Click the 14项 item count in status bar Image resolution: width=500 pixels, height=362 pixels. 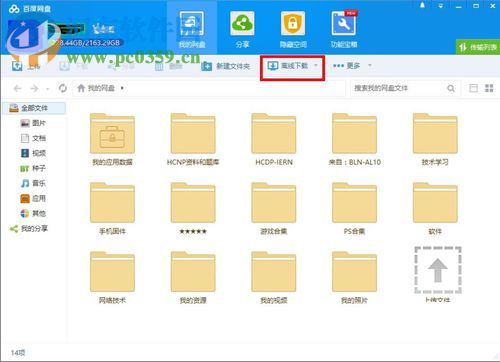click(x=18, y=353)
